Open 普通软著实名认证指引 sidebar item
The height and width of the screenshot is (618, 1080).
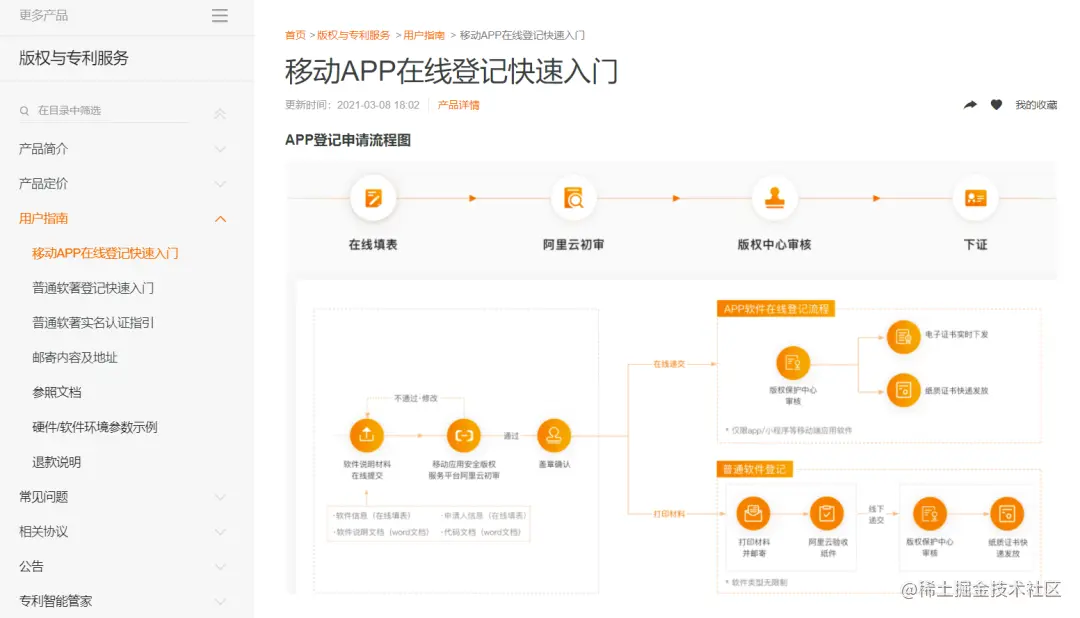[93, 322]
